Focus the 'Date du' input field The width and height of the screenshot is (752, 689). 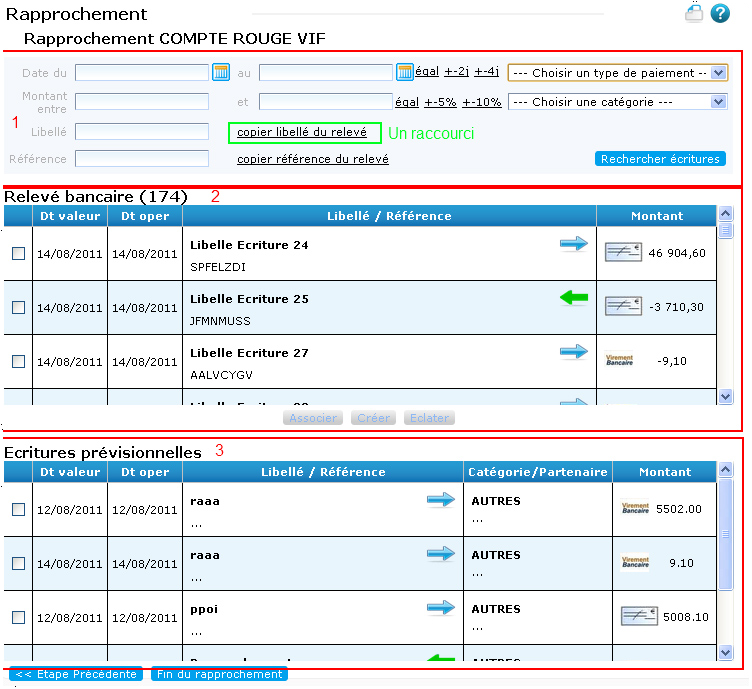coord(142,72)
